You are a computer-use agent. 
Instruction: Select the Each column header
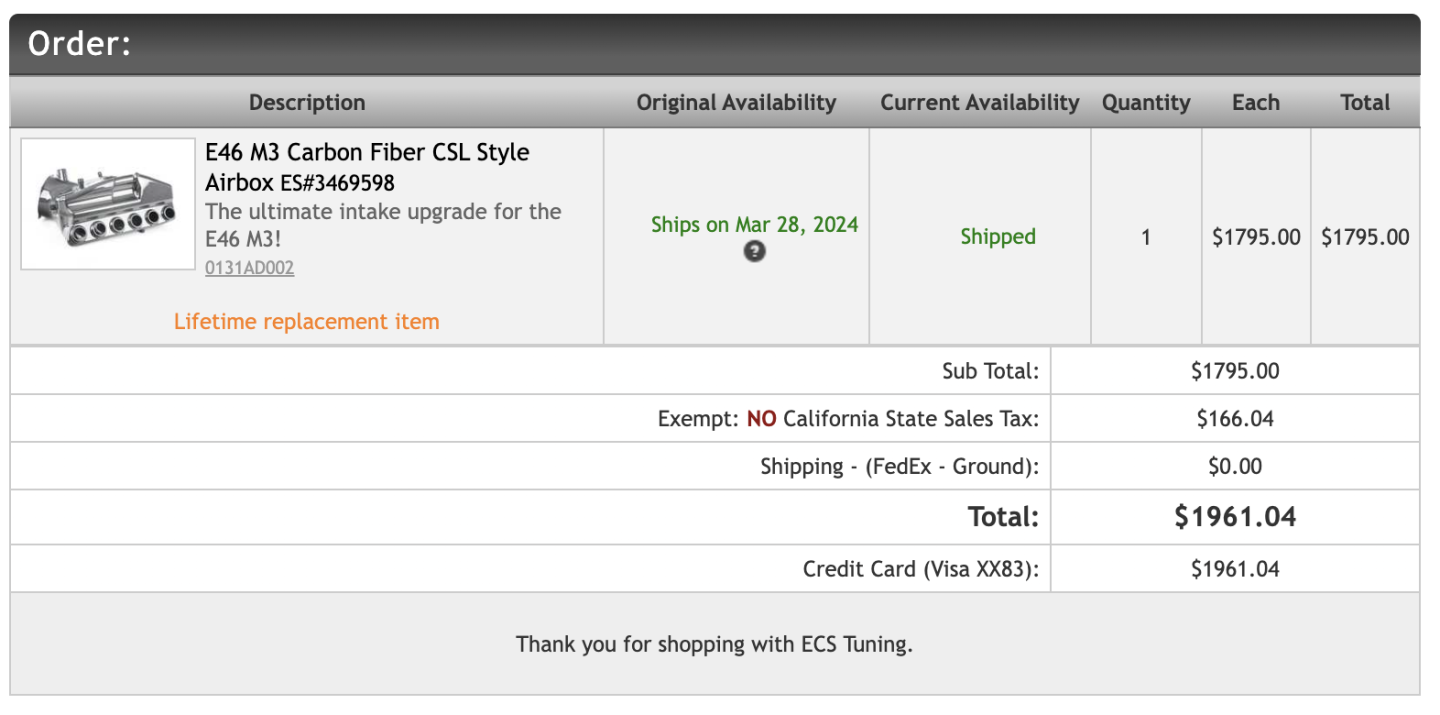click(x=1256, y=103)
